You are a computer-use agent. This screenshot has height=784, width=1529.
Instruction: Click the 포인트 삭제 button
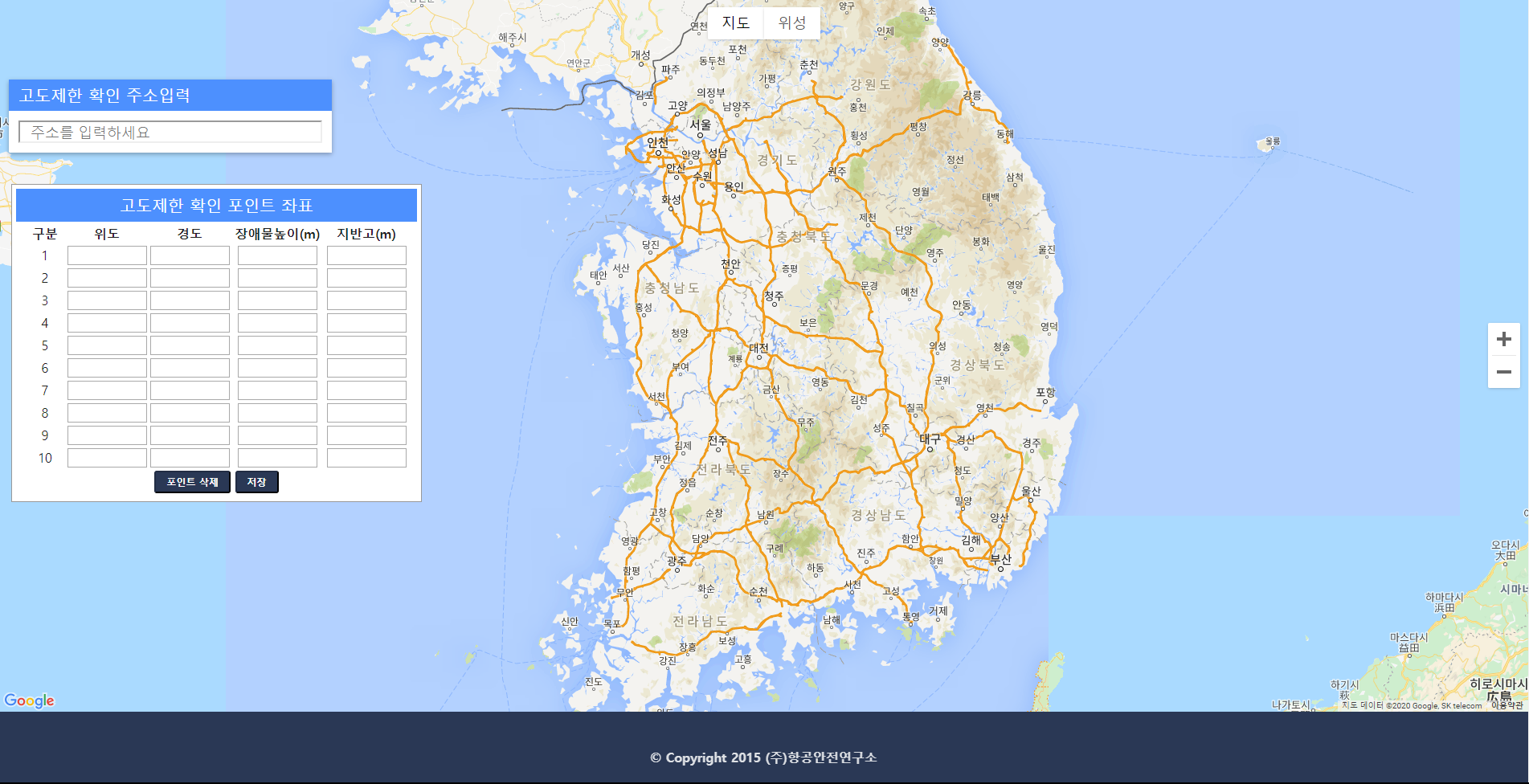(192, 482)
